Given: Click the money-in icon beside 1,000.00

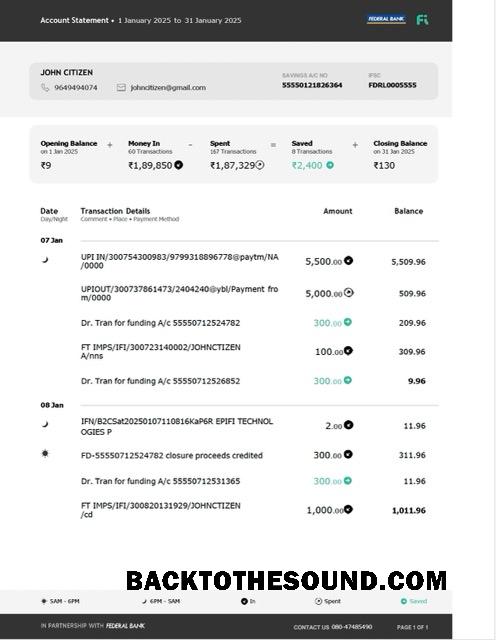Looking at the screenshot, I should (x=348, y=509).
